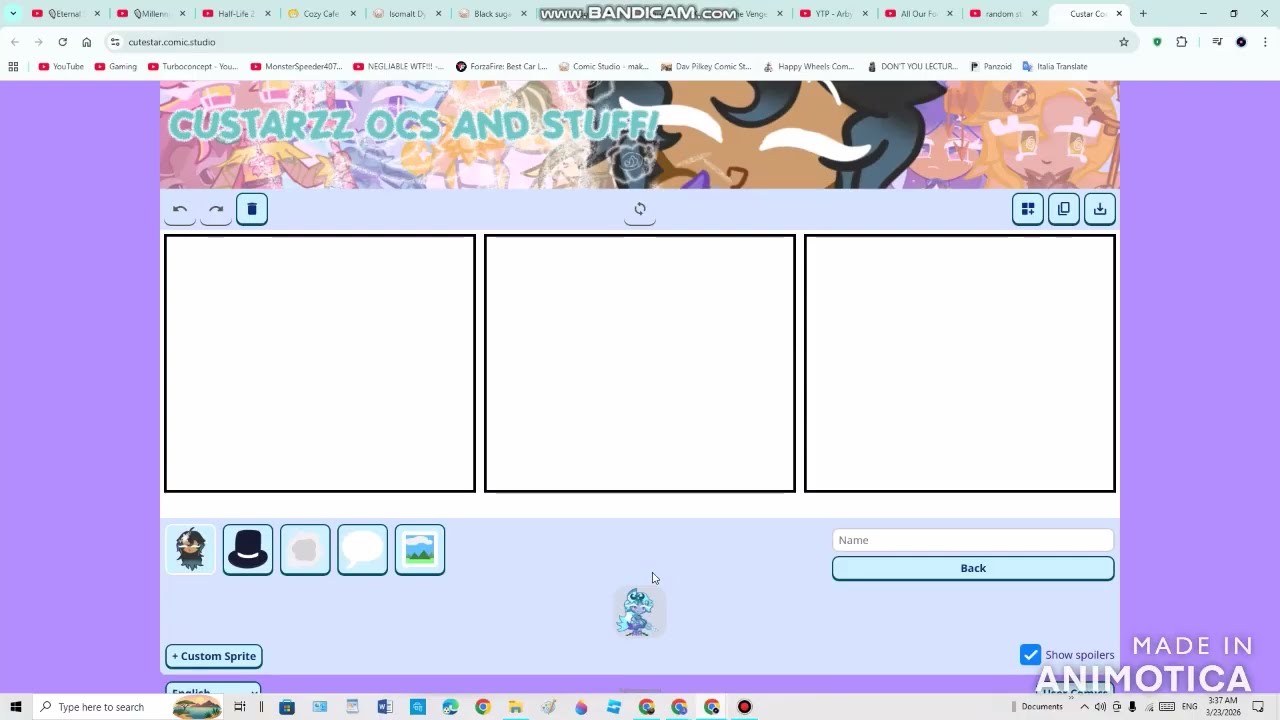Switch to the Half-Life 2 browser tab
The width and height of the screenshot is (1280, 720).
[x=237, y=14]
